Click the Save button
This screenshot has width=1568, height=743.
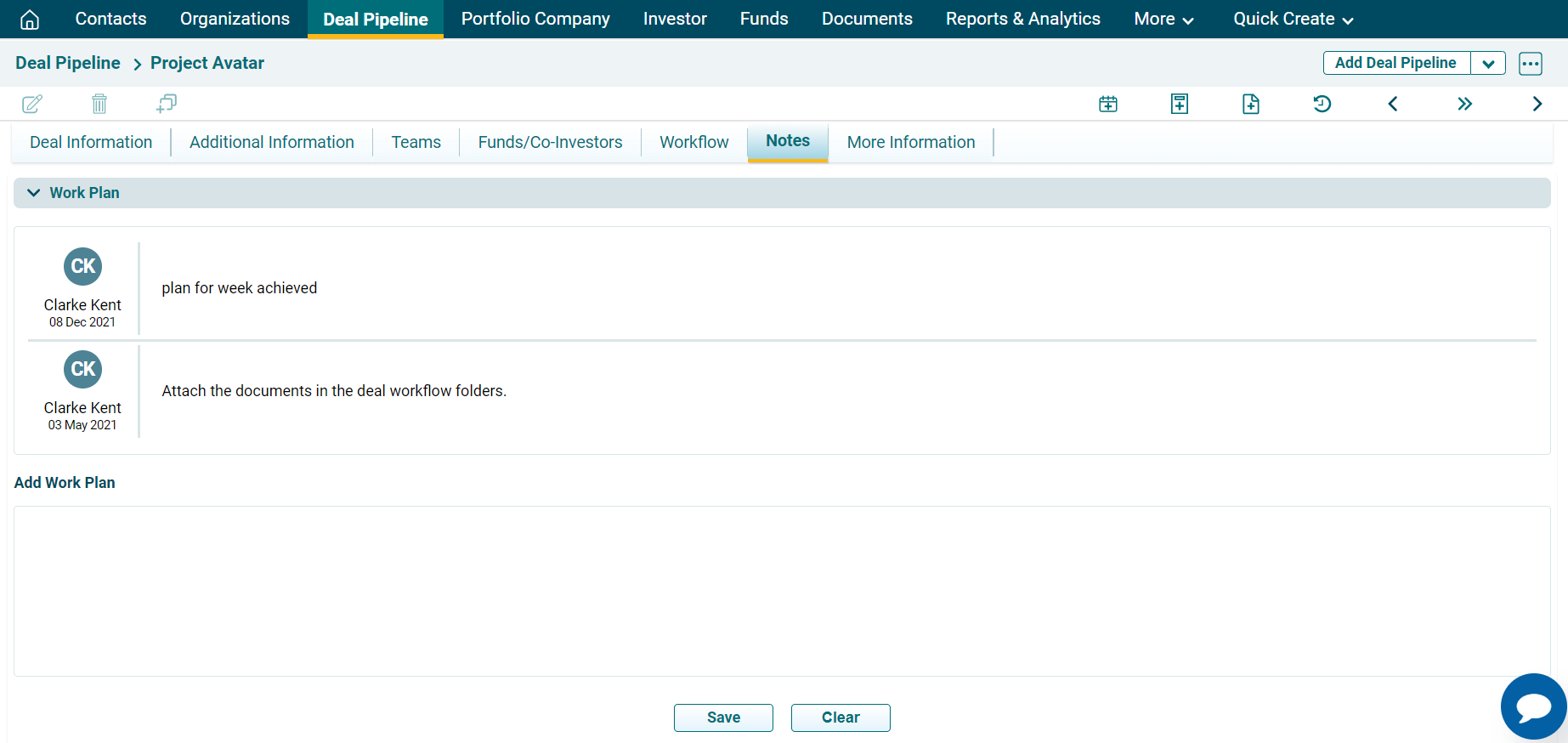[x=723, y=717]
